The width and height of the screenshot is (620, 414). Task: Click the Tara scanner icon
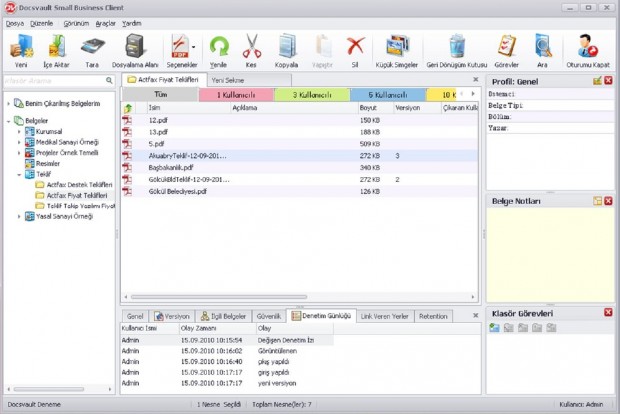pyautogui.click(x=92, y=47)
